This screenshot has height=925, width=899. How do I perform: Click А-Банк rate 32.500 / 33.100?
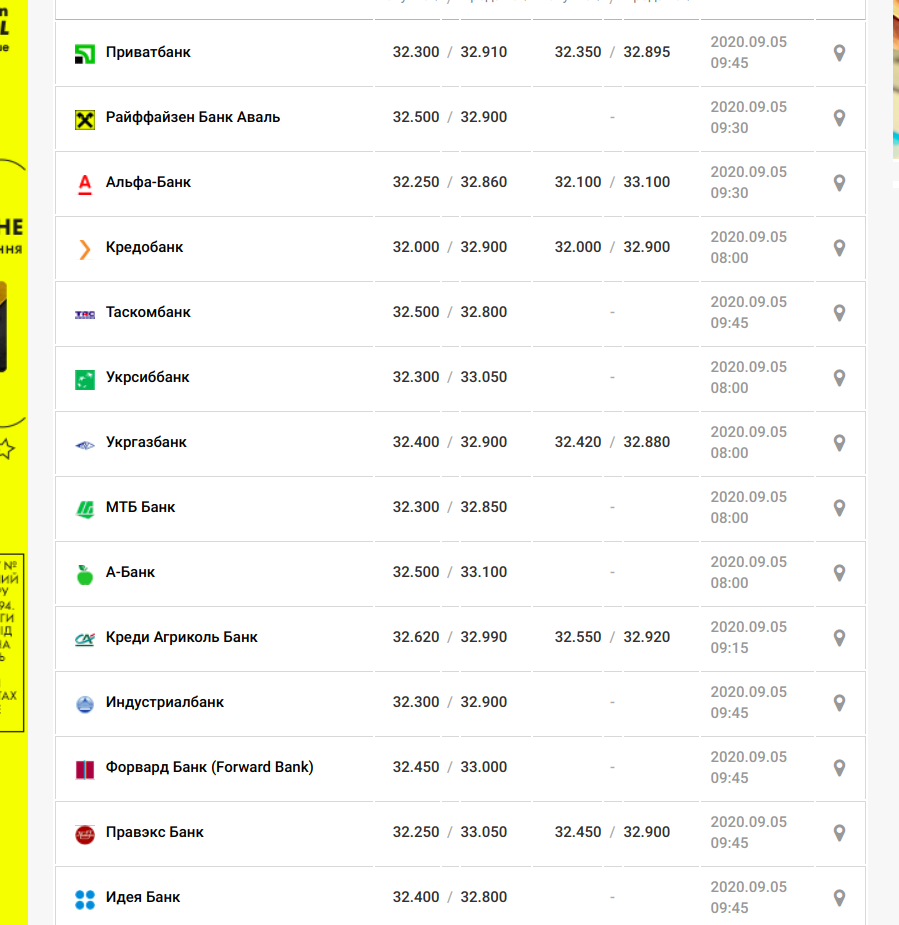[450, 572]
